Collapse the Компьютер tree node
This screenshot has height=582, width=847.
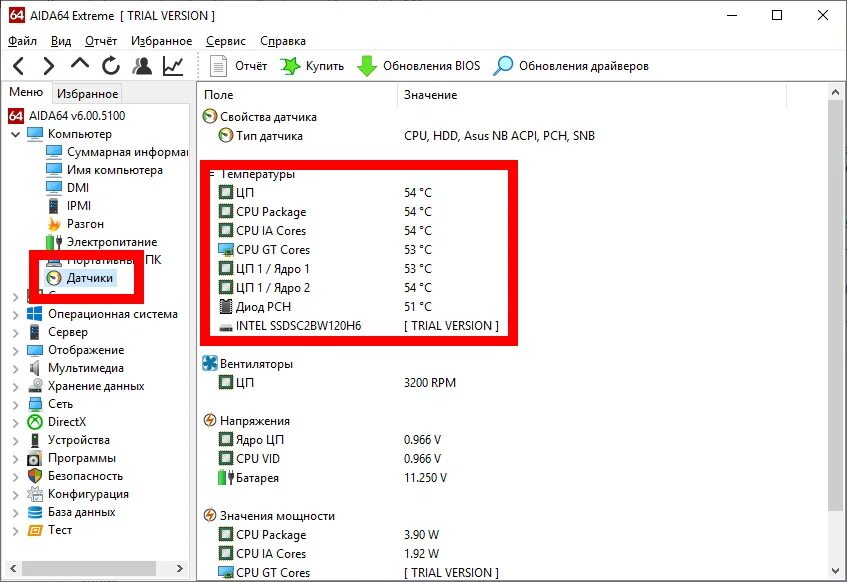15,134
